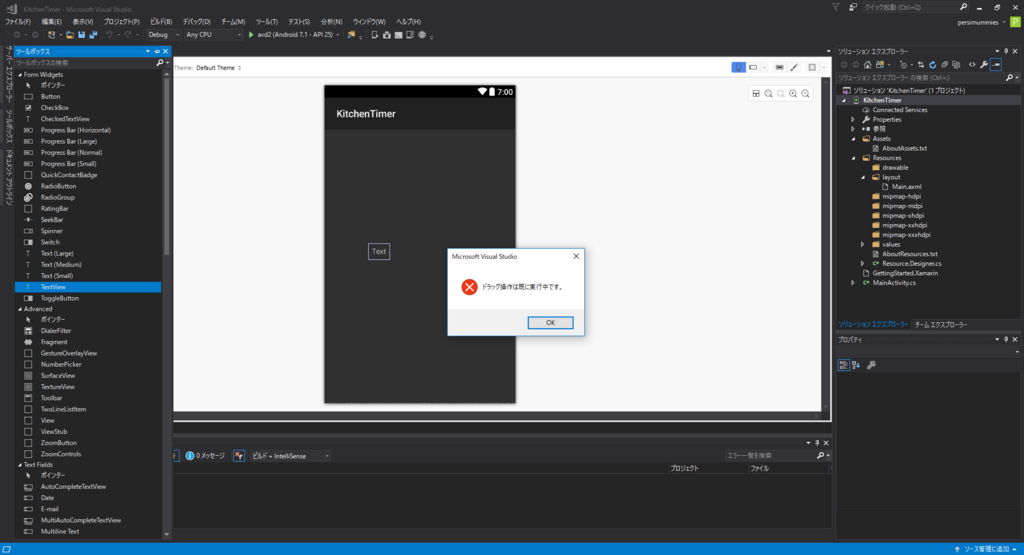Click Solution Explorer home icon
The image size is (1024, 555).
867,65
